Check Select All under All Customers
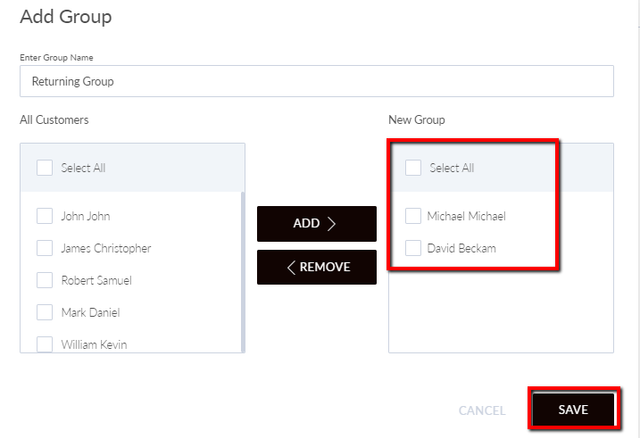The height and width of the screenshot is (438, 640). pos(44,168)
